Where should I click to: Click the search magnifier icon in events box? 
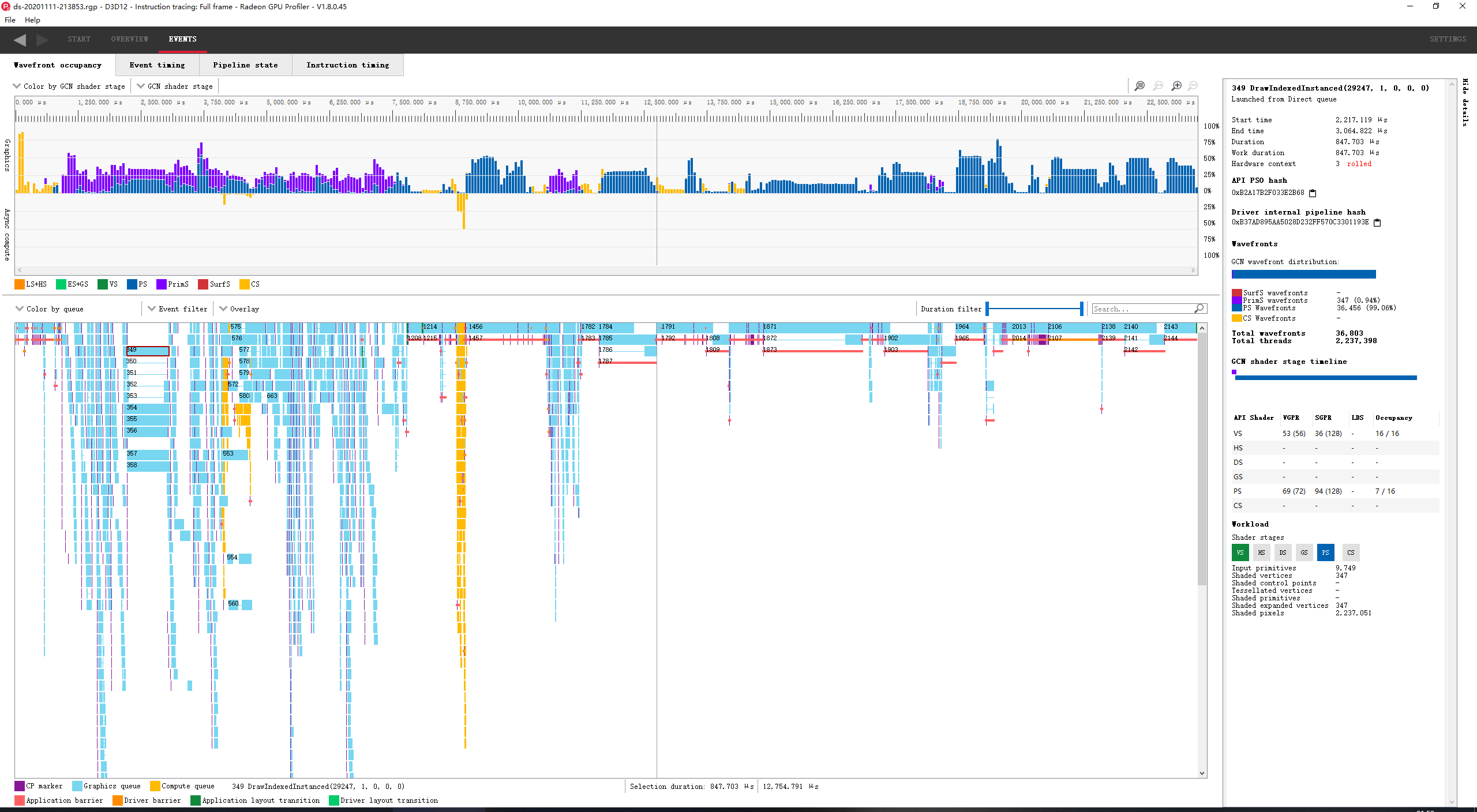point(1199,309)
